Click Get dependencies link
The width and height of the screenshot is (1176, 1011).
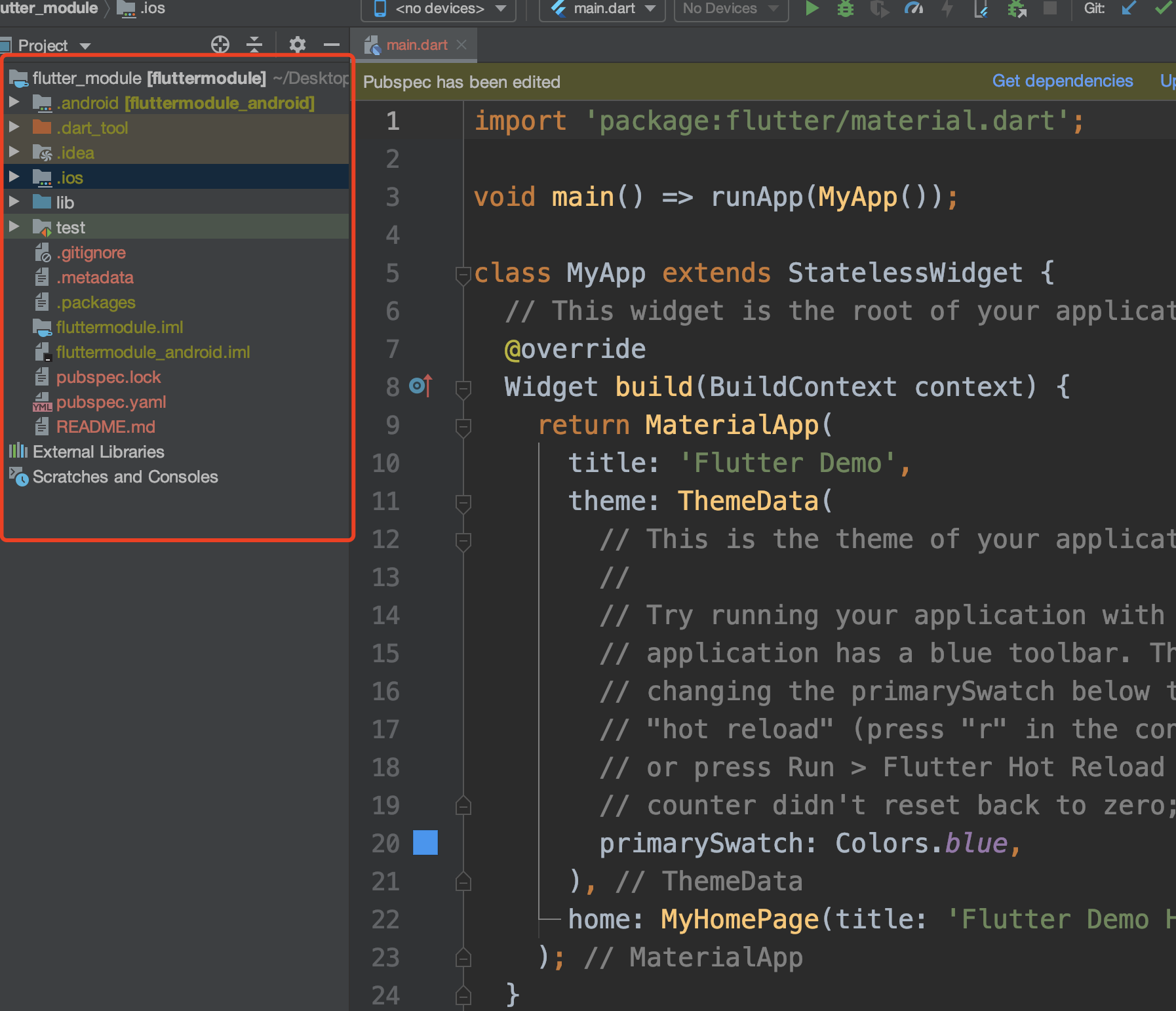1063,81
